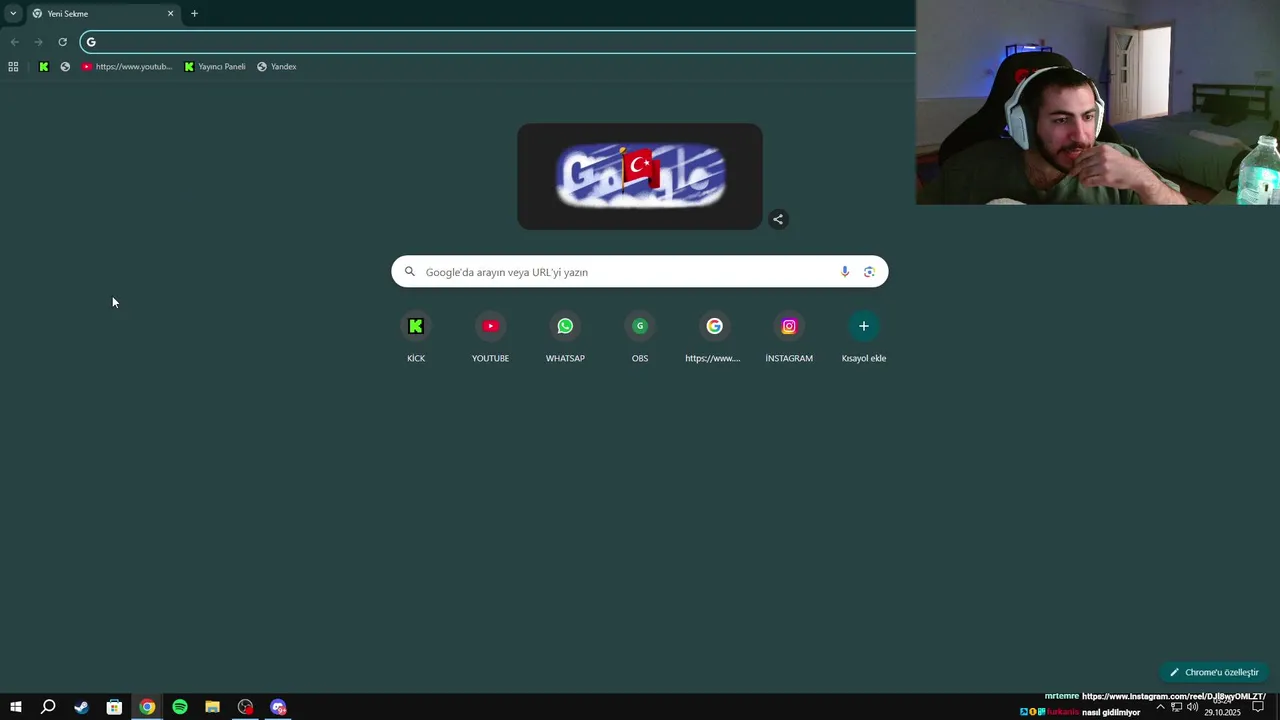This screenshot has height=720, width=1280.
Task: Open Steam from the taskbar
Action: (81, 707)
